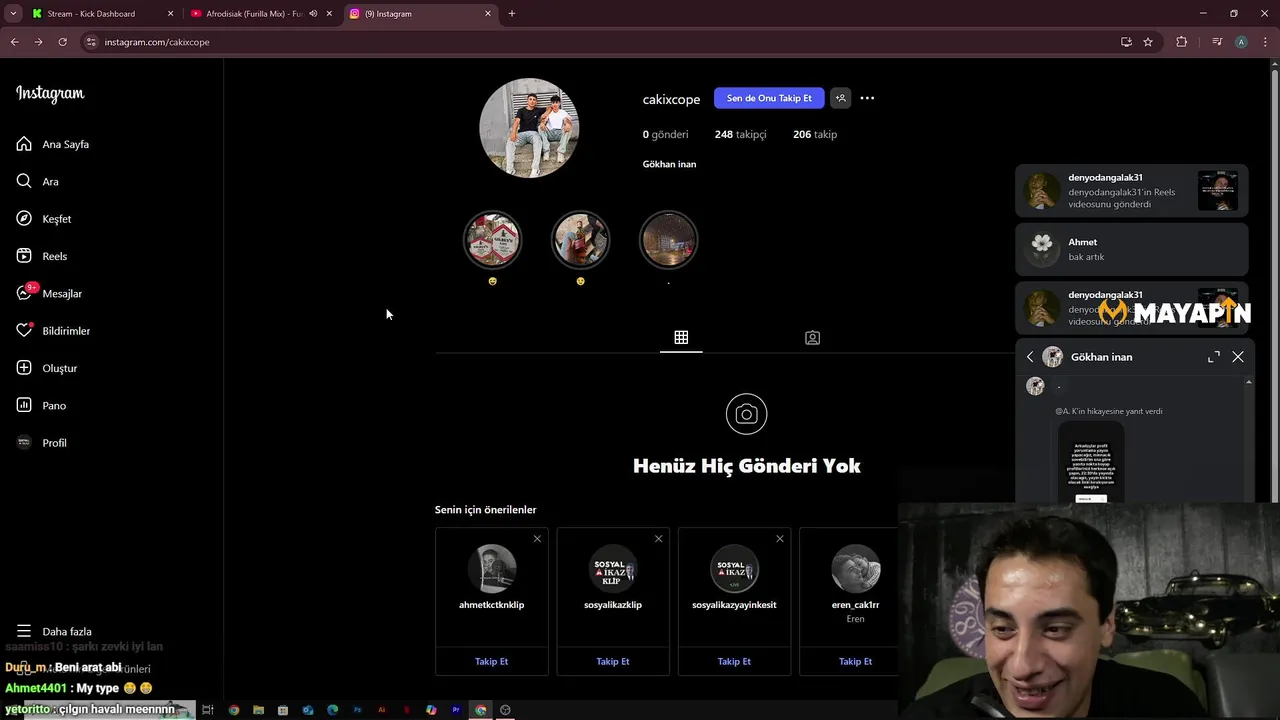The height and width of the screenshot is (720, 1280).
Task: Open sosyalikazklip suggested profile avatar
Action: [x=613, y=569]
